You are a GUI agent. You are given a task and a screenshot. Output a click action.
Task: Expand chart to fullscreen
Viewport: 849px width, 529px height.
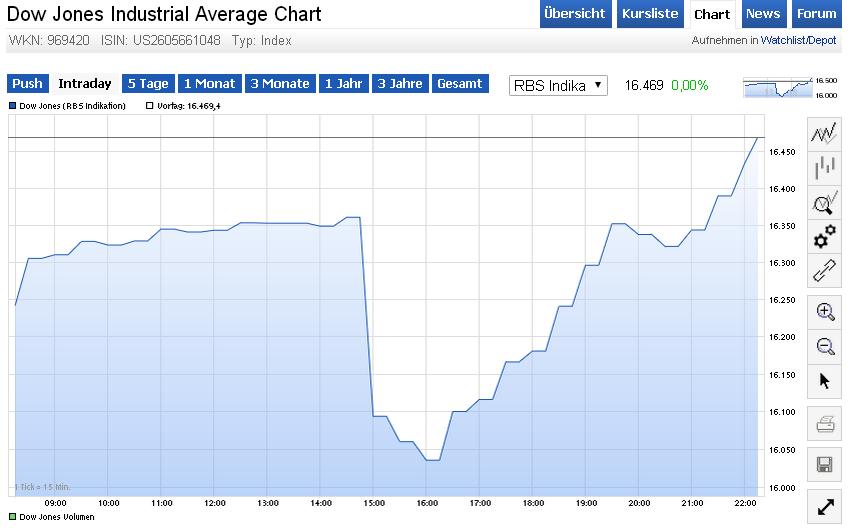825,506
